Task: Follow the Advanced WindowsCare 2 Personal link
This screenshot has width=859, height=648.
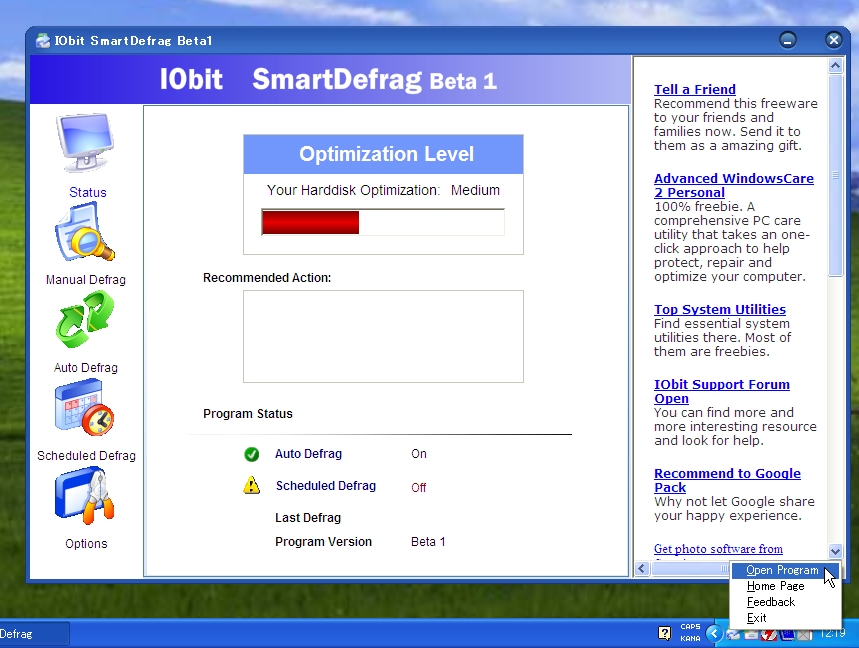Action: tap(734, 186)
